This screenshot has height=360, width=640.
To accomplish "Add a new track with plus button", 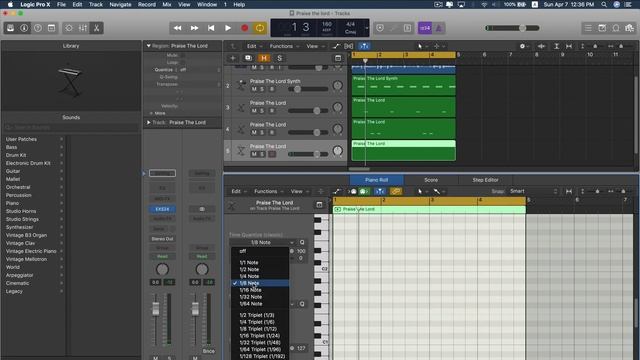I will coord(233,58).
